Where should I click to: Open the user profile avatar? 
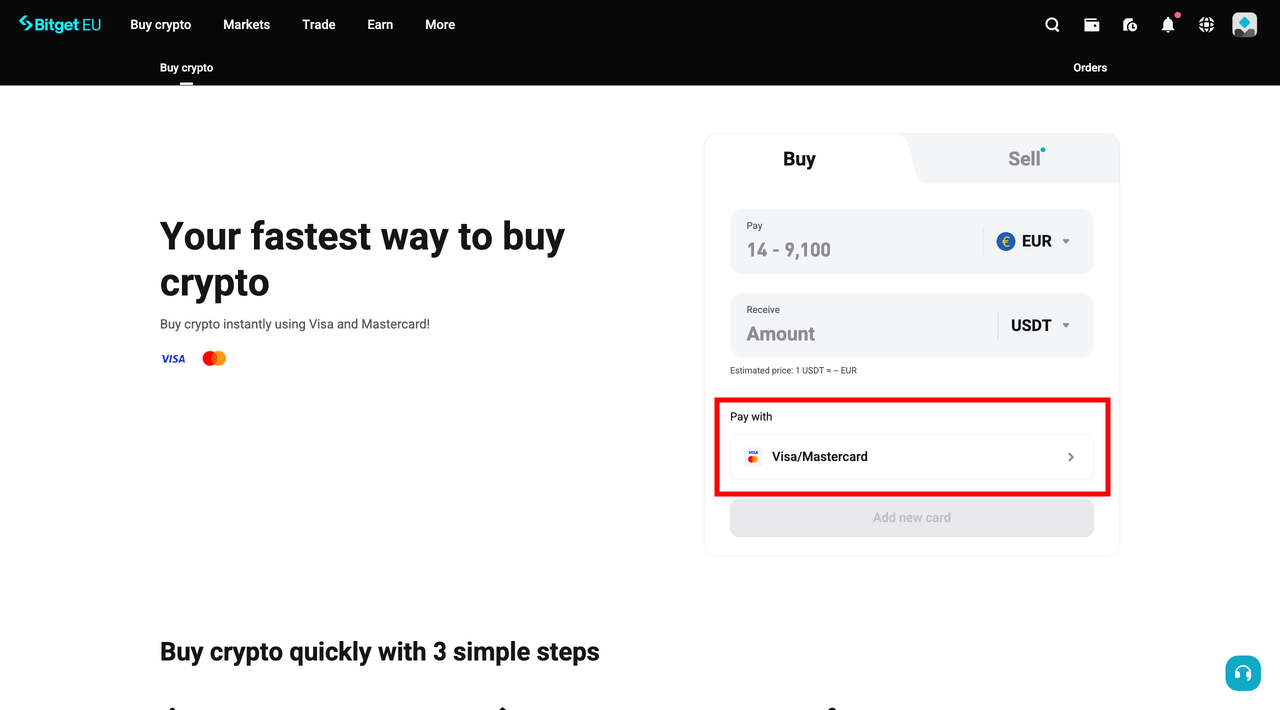pos(1244,25)
